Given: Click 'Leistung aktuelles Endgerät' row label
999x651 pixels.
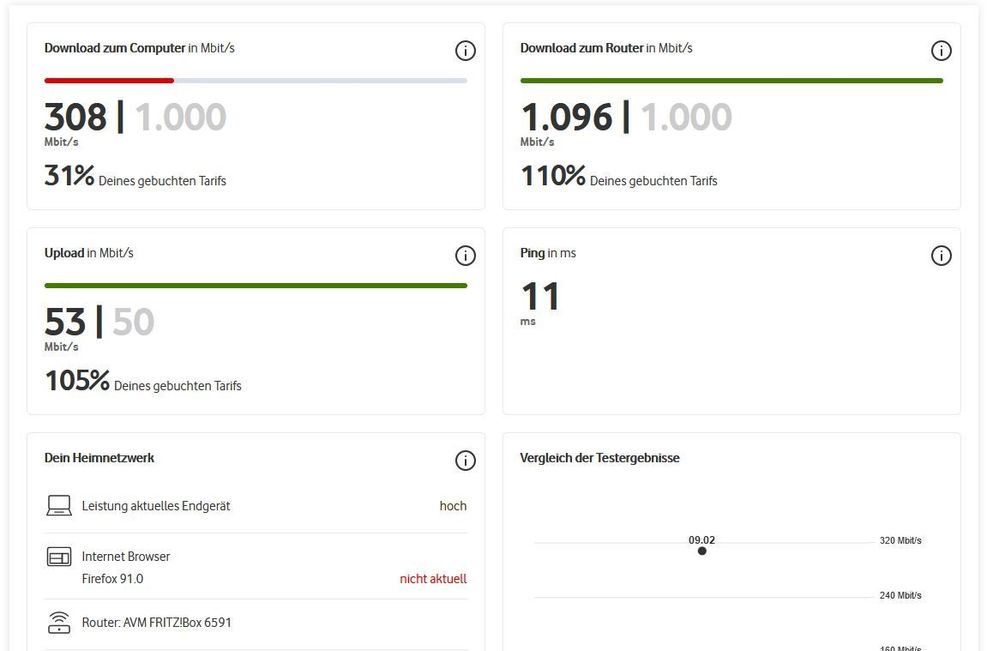Looking at the screenshot, I should [155, 506].
